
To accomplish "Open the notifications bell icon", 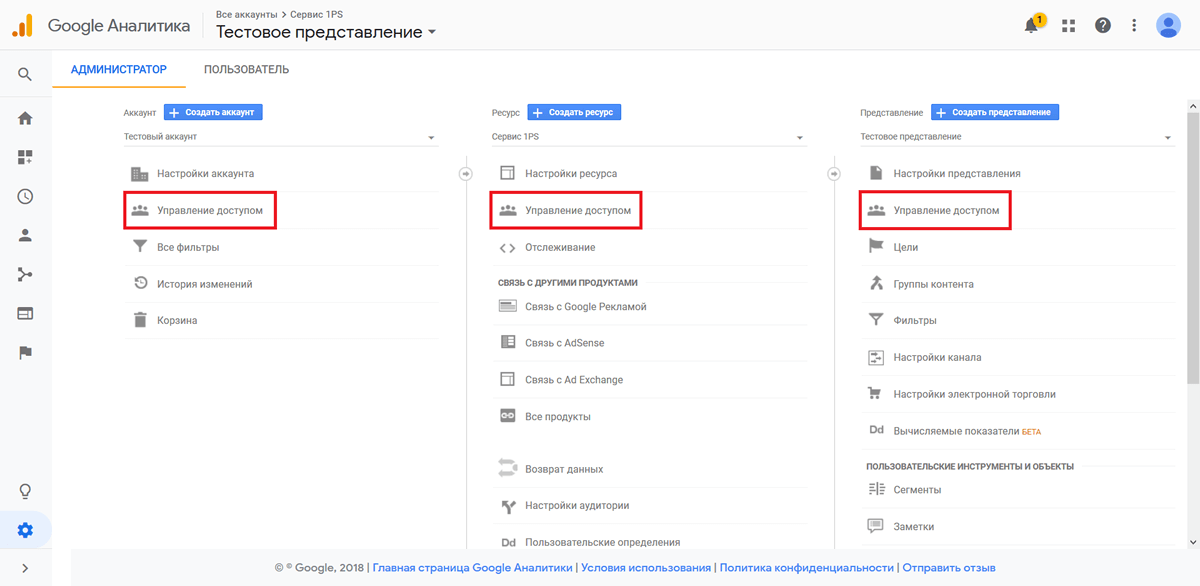I will point(1032,25).
